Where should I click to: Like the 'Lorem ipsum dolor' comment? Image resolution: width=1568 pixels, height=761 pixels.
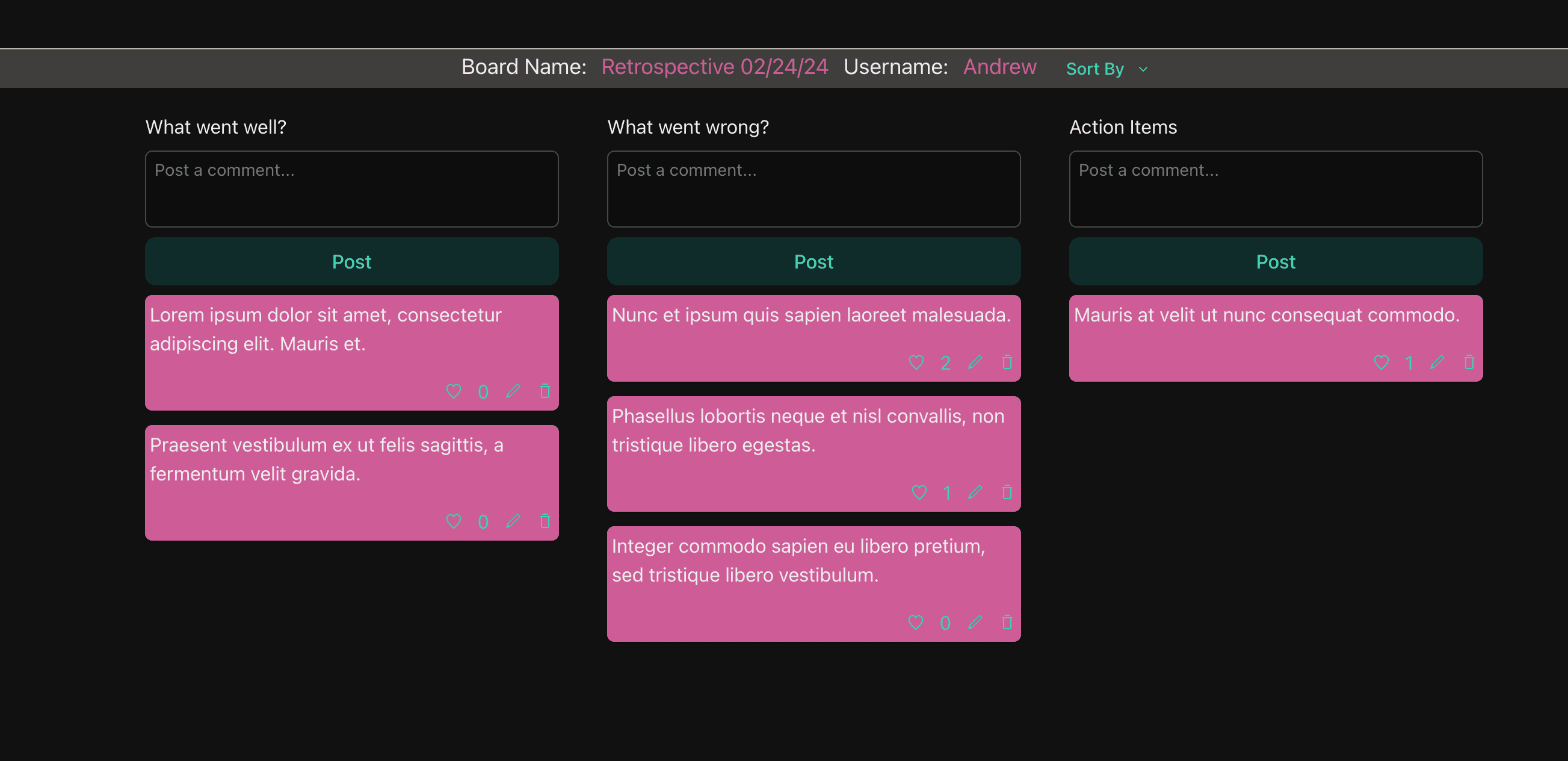[454, 391]
